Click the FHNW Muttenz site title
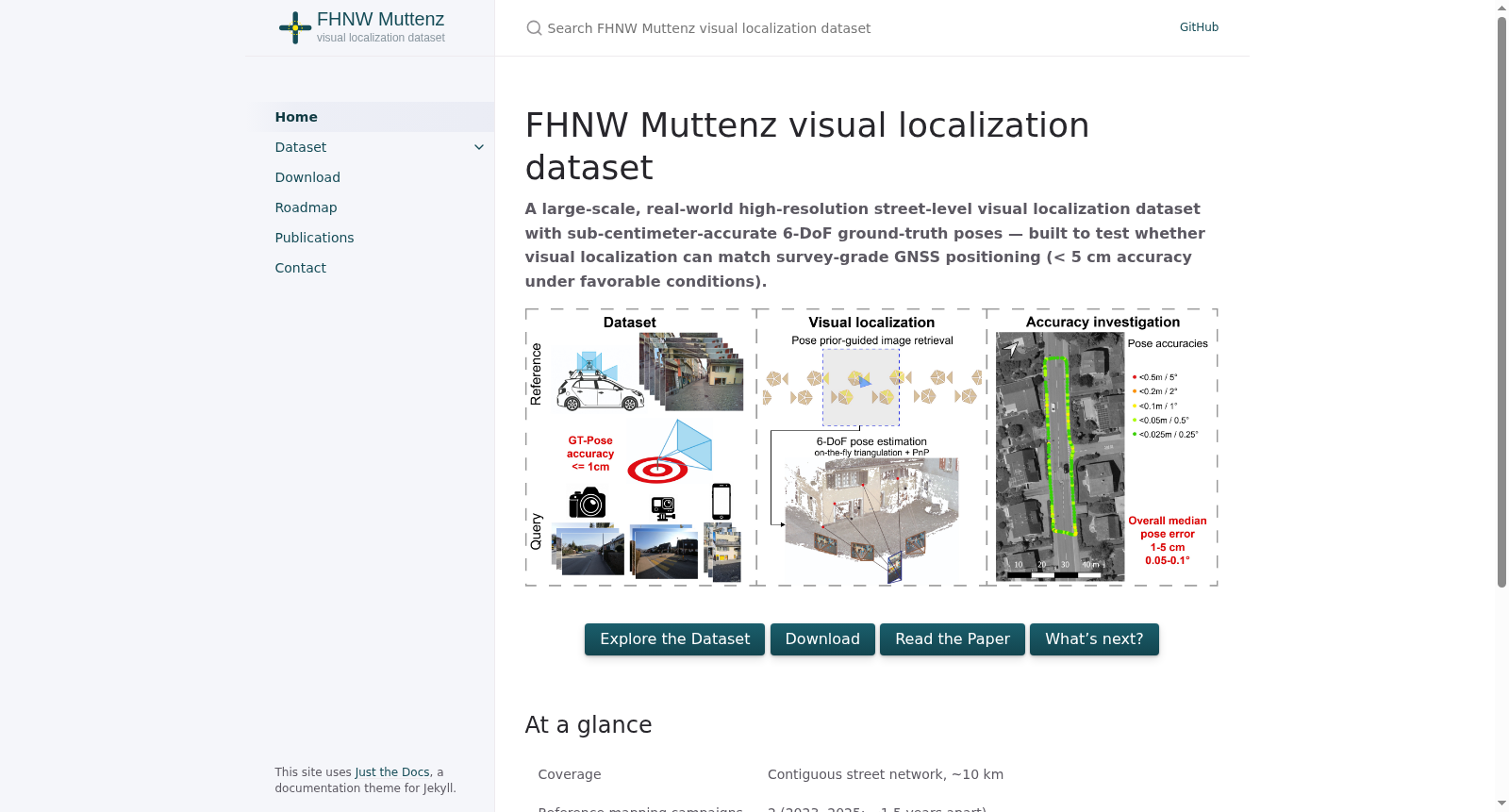The height and width of the screenshot is (812, 1509). click(380, 19)
